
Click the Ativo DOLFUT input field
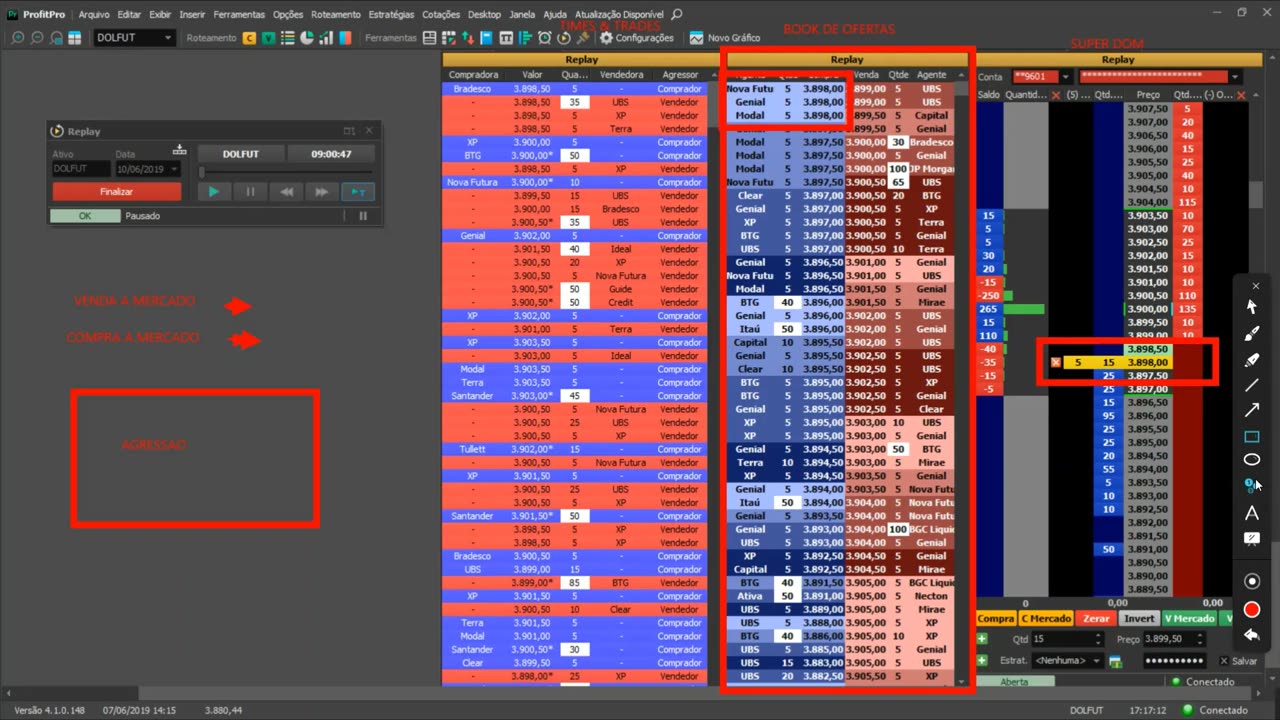pos(80,169)
